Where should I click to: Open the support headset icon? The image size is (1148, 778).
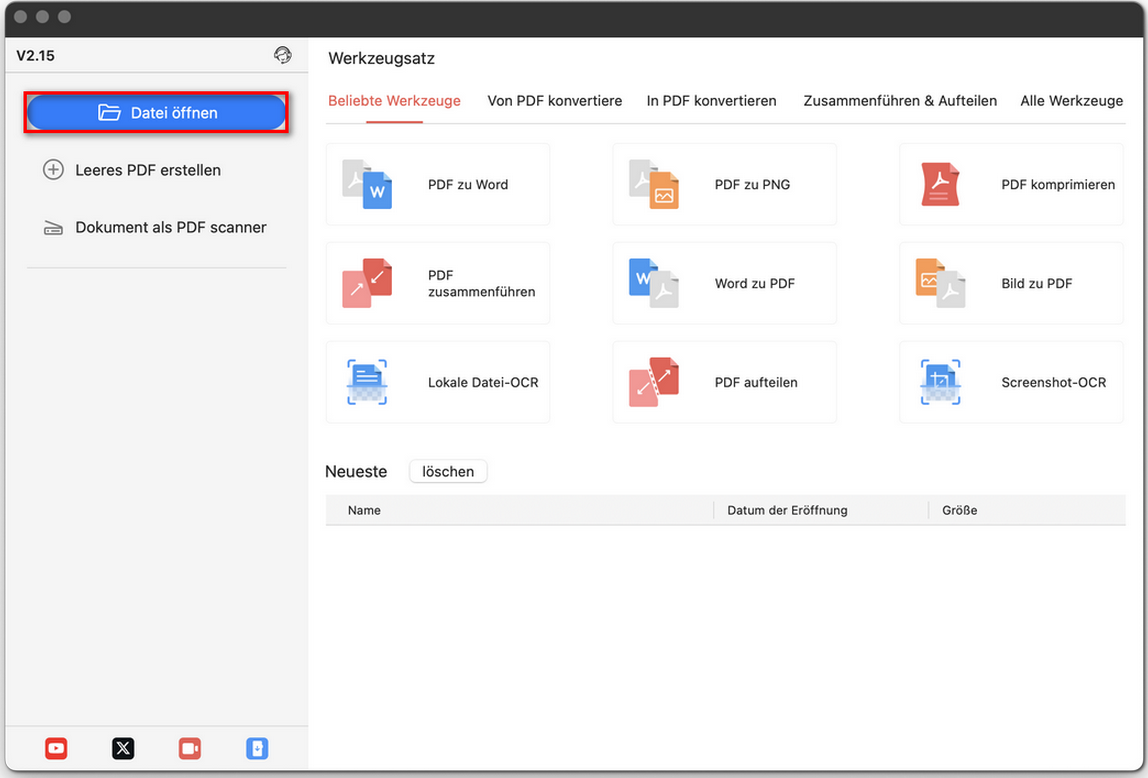283,56
